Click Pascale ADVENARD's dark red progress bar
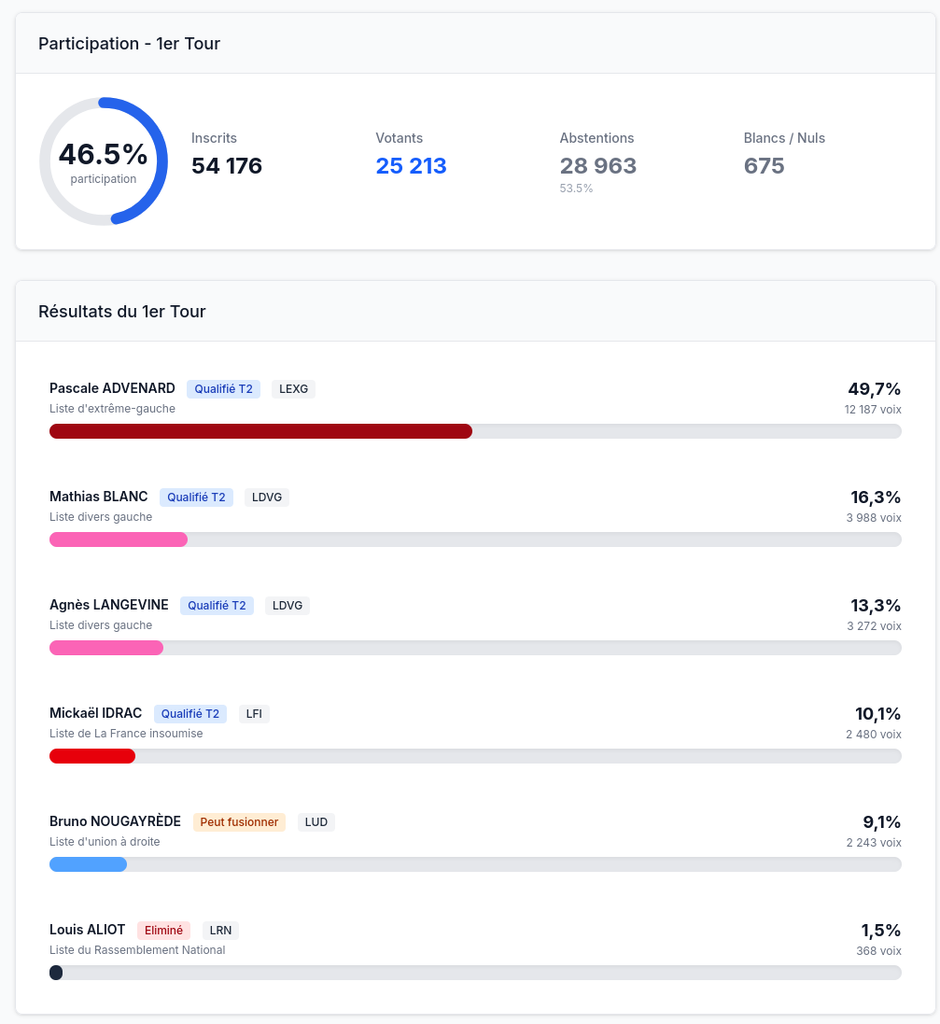Screen dimensions: 940x1024 [x=260, y=431]
